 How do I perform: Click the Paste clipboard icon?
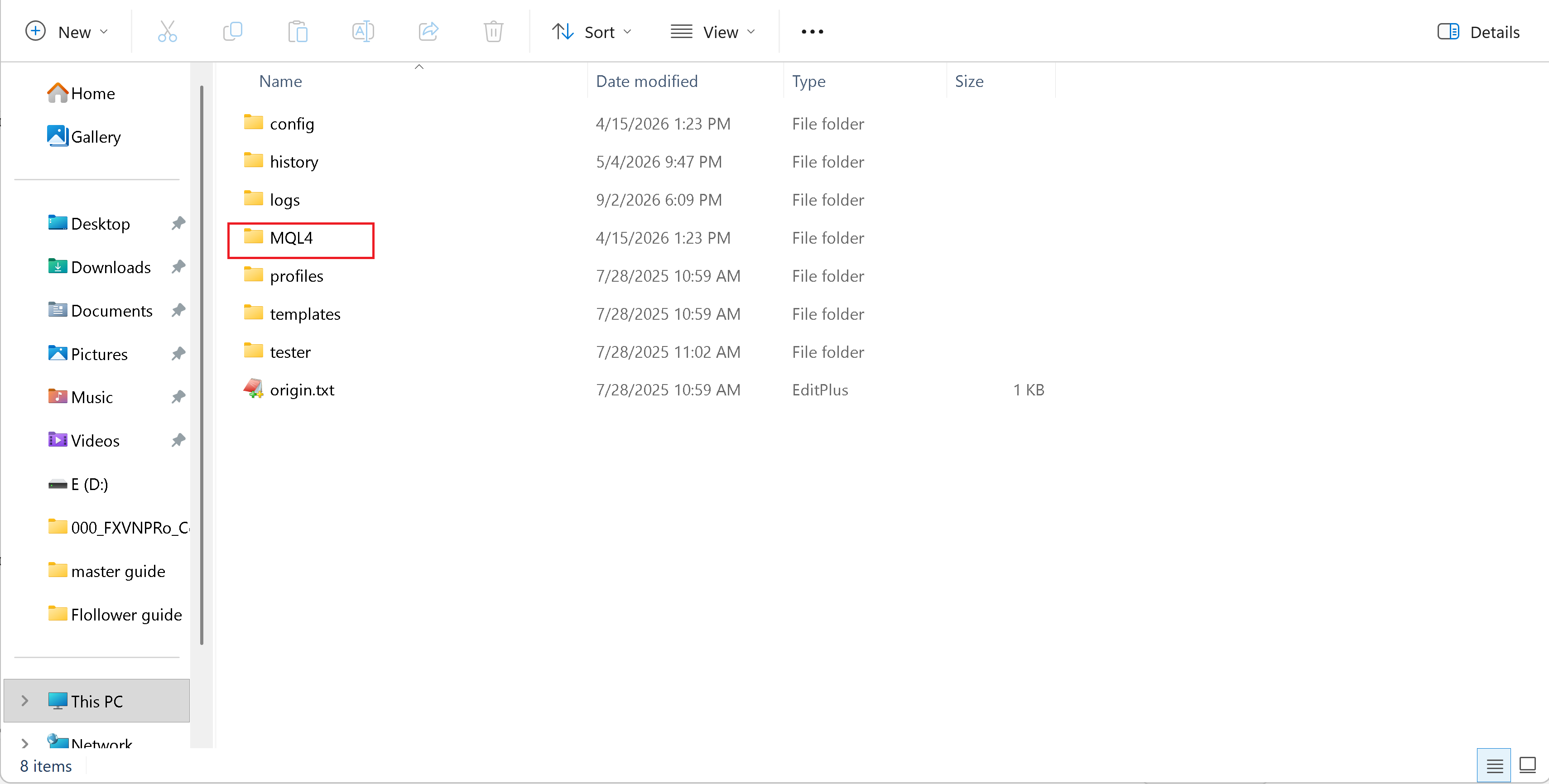click(x=298, y=31)
